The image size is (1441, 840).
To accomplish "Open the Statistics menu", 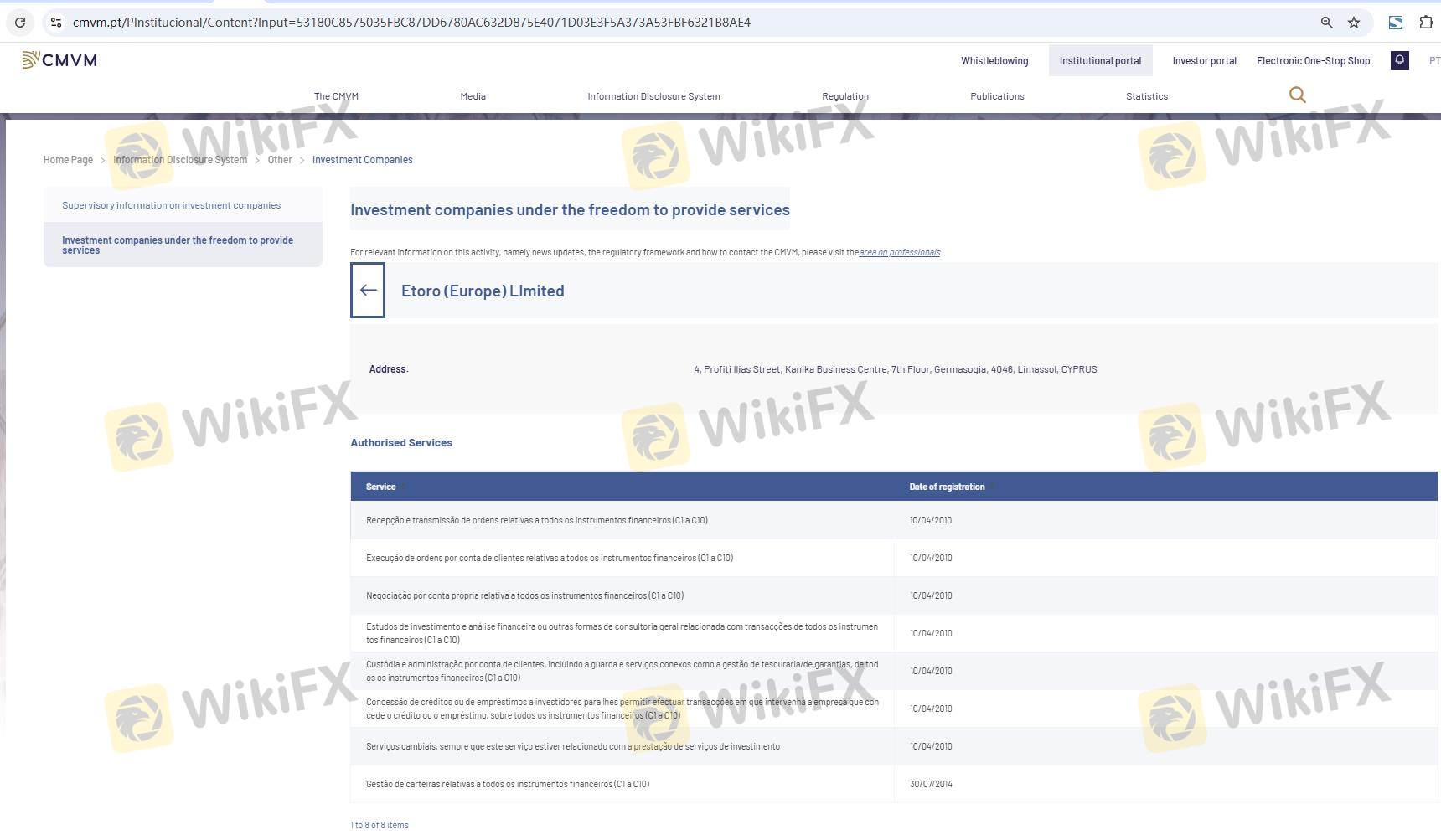I will (1146, 96).
